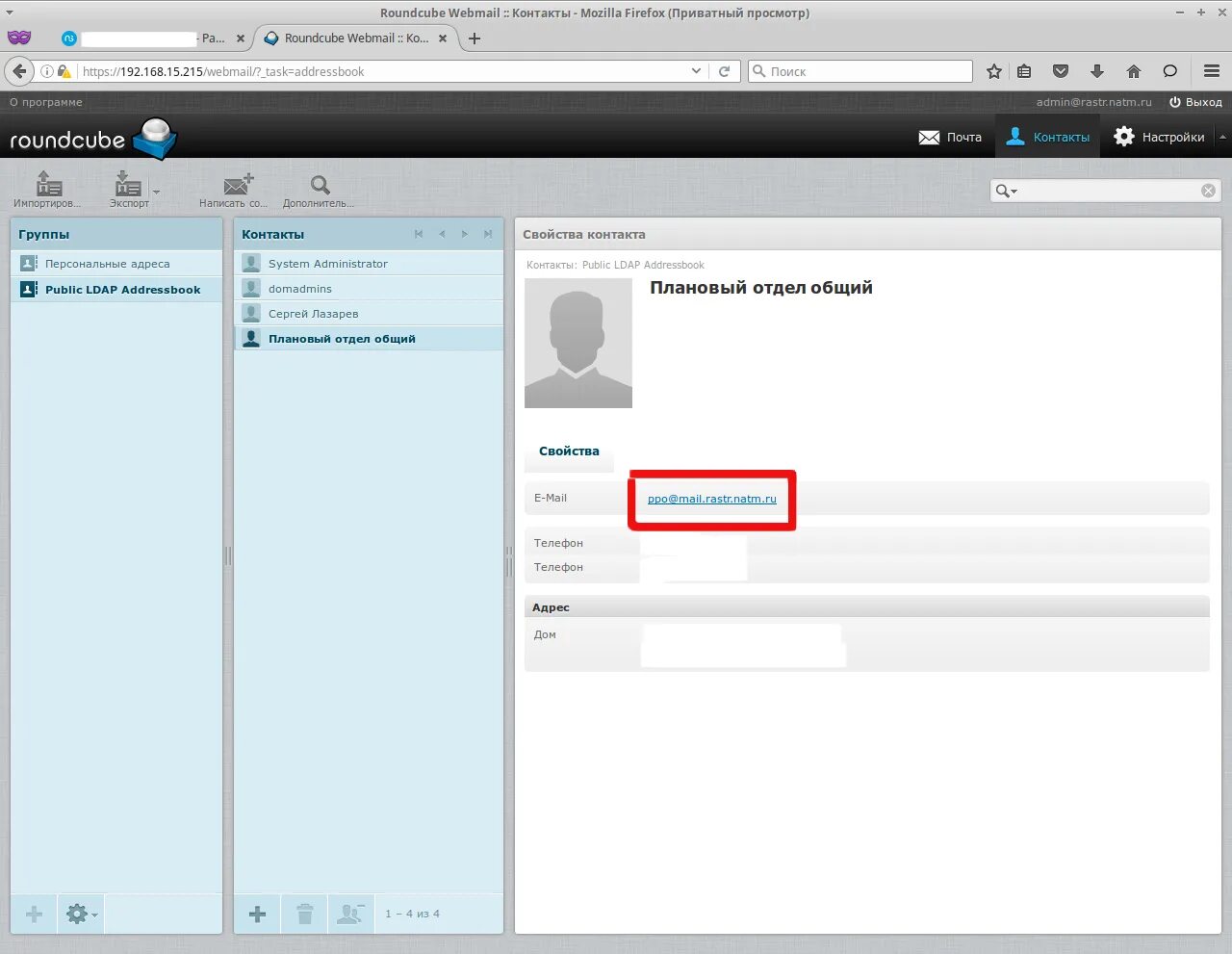The height and width of the screenshot is (954, 1232).
Task: Log out using the Выход button
Action: 1195,102
